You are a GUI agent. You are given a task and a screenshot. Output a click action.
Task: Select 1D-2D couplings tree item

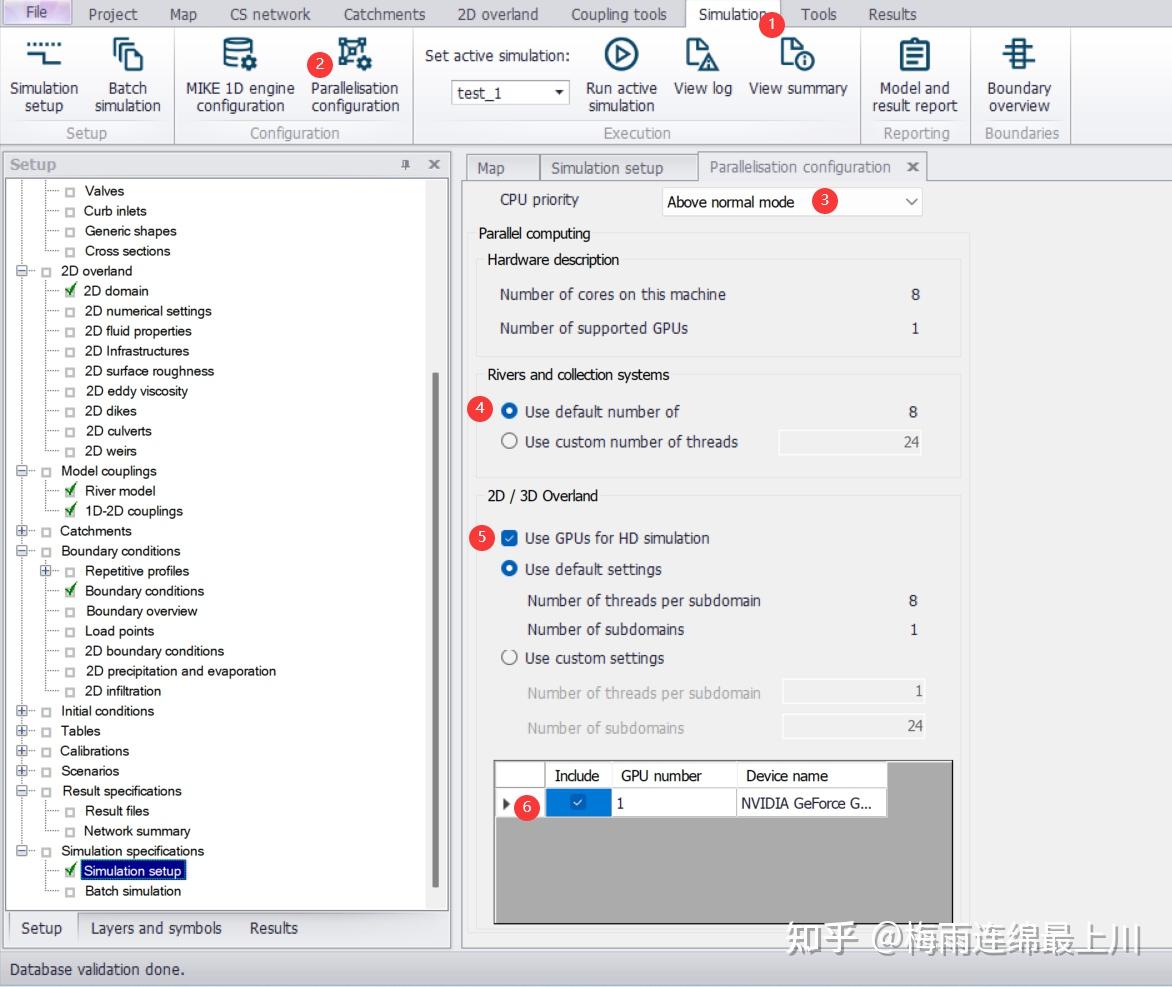(134, 511)
